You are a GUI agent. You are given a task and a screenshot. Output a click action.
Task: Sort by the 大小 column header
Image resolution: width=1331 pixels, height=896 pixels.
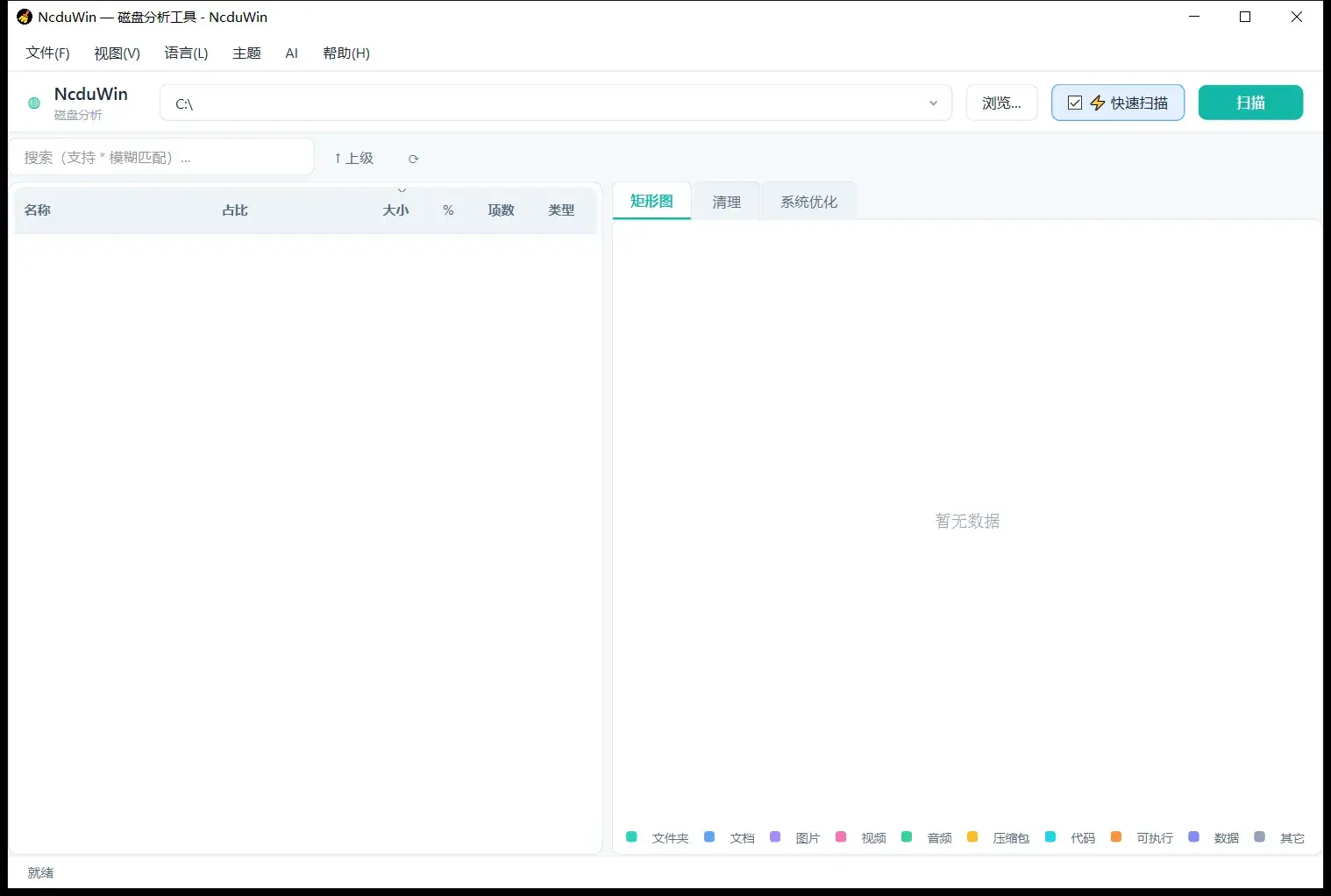pyautogui.click(x=396, y=210)
